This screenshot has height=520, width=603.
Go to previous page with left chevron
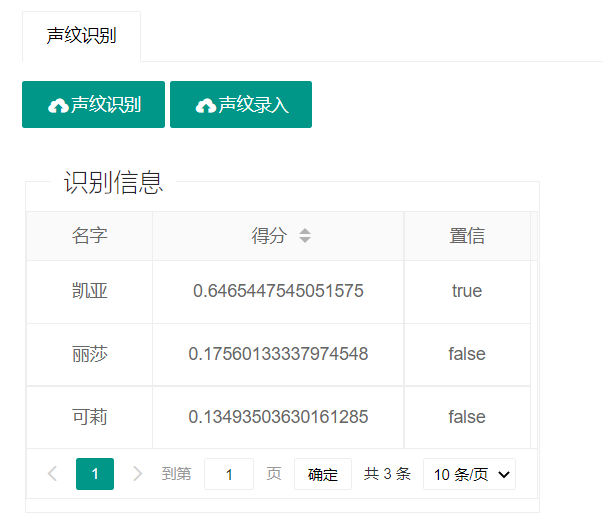point(53,474)
